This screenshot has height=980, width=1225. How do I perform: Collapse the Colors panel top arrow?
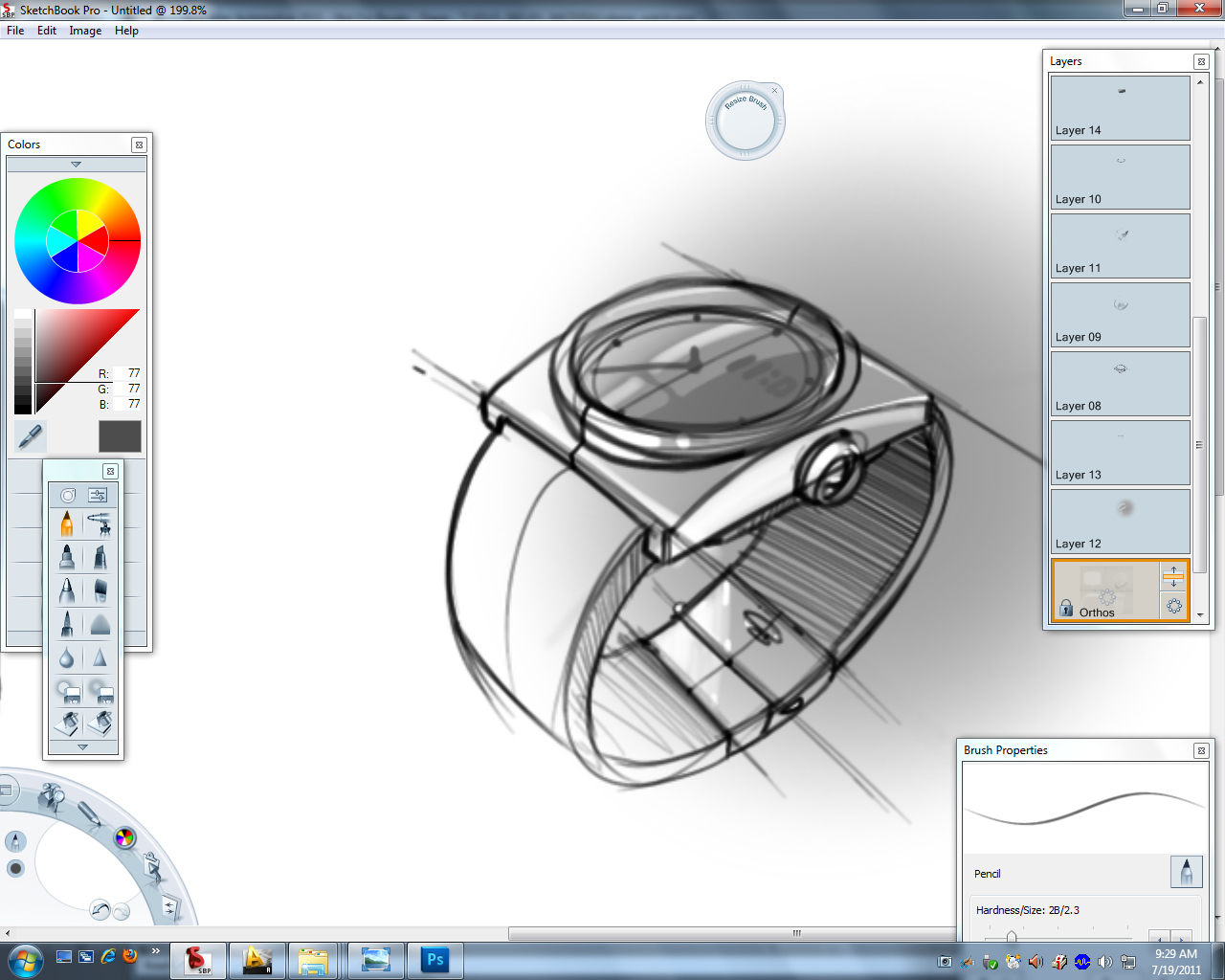point(77,165)
